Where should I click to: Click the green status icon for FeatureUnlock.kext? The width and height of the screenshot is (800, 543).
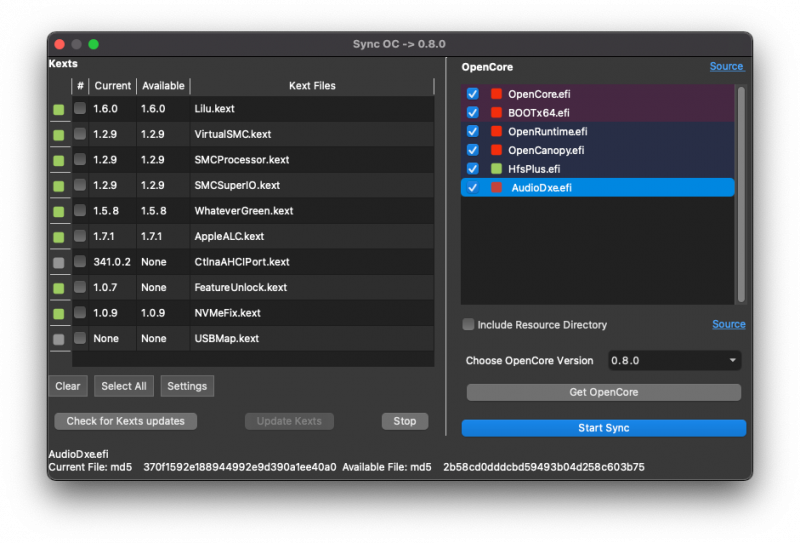pos(59,288)
